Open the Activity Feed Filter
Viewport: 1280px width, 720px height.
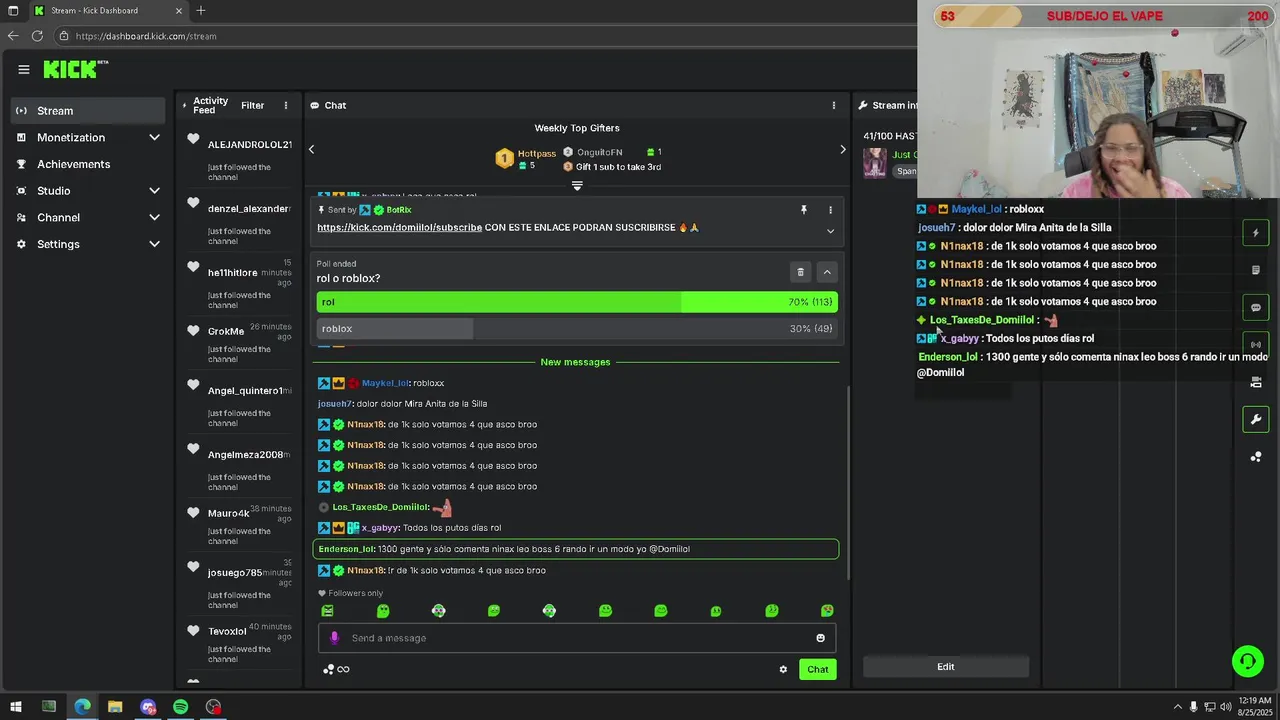pos(253,105)
